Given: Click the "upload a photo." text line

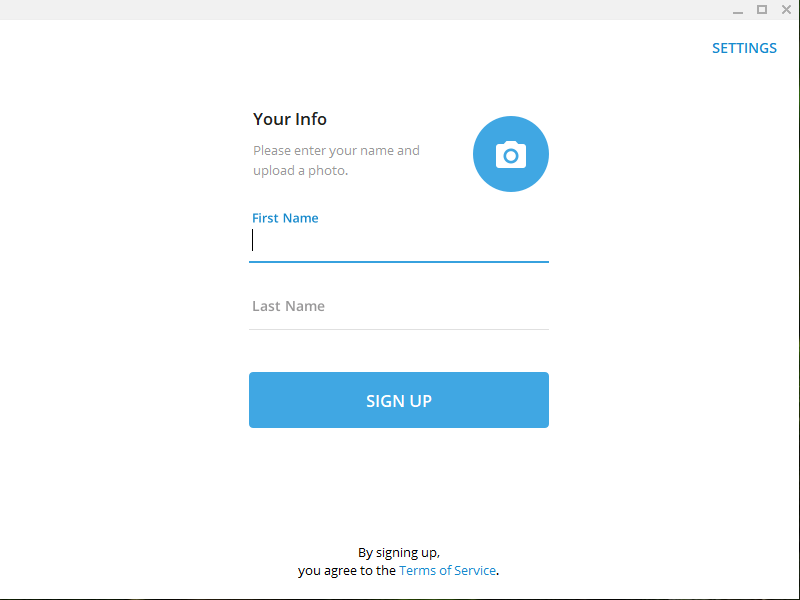Looking at the screenshot, I should (x=301, y=170).
